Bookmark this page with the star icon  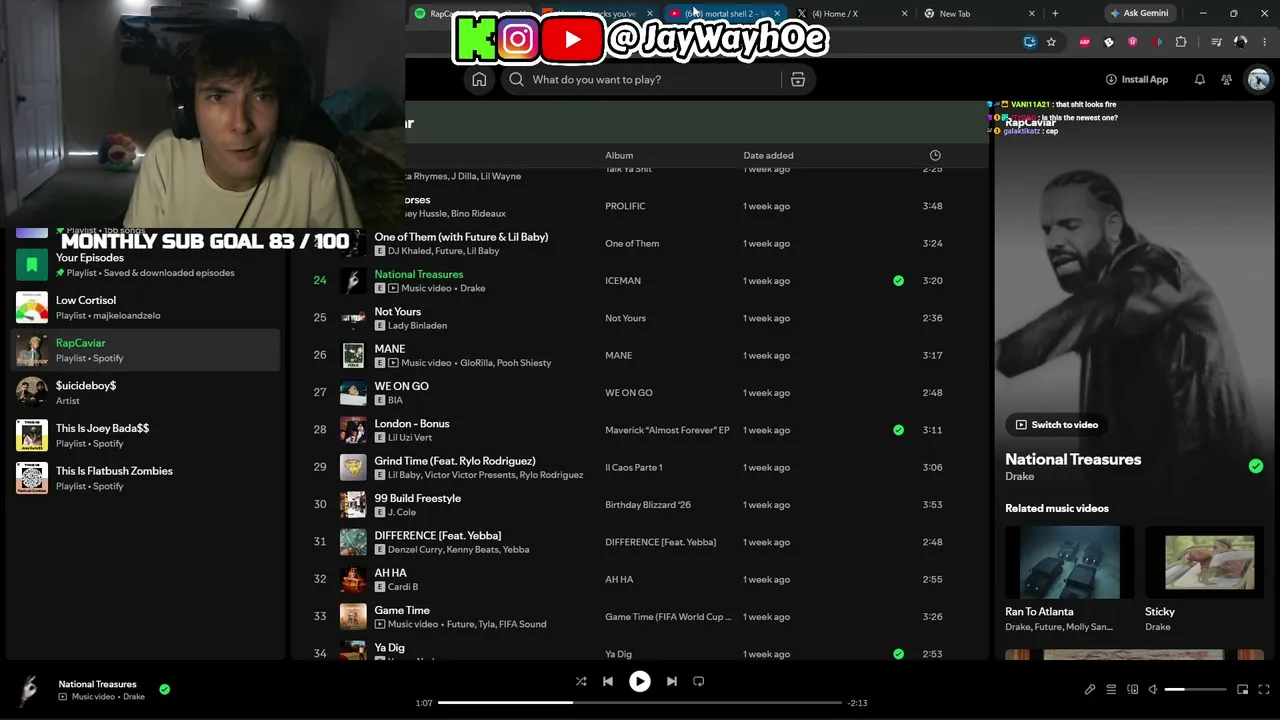coord(1051,42)
